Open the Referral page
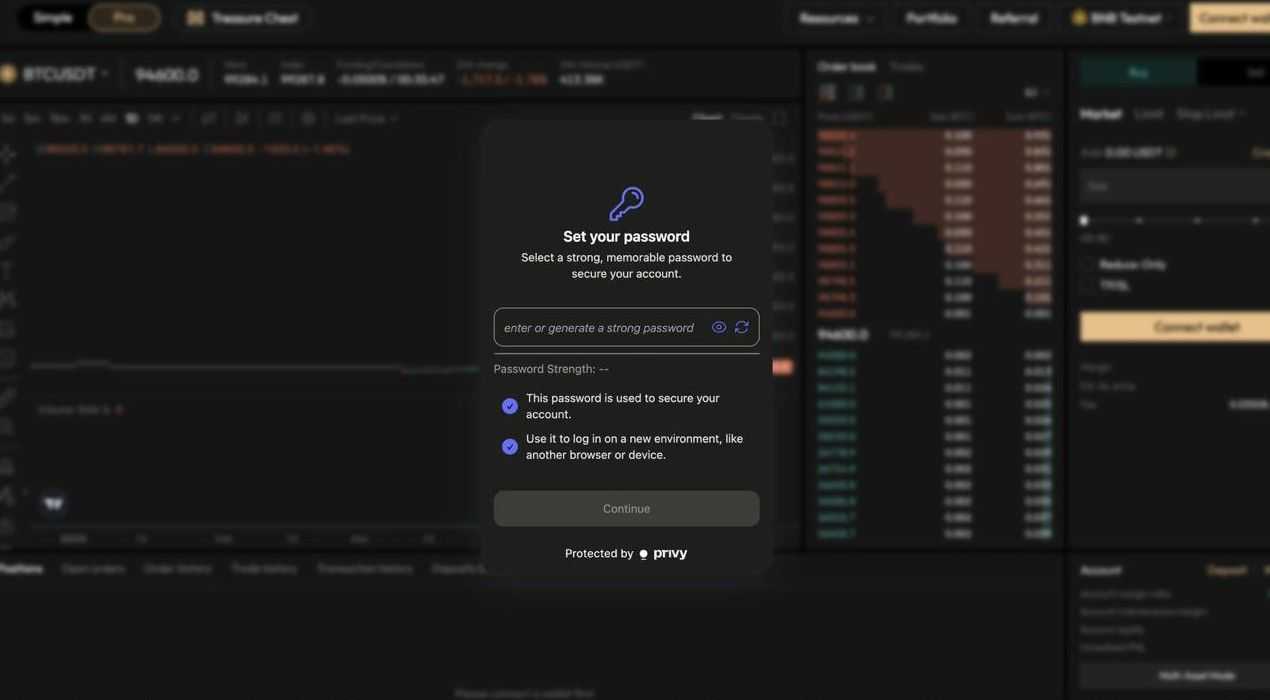The width and height of the screenshot is (1270, 700). pyautogui.click(x=1014, y=18)
